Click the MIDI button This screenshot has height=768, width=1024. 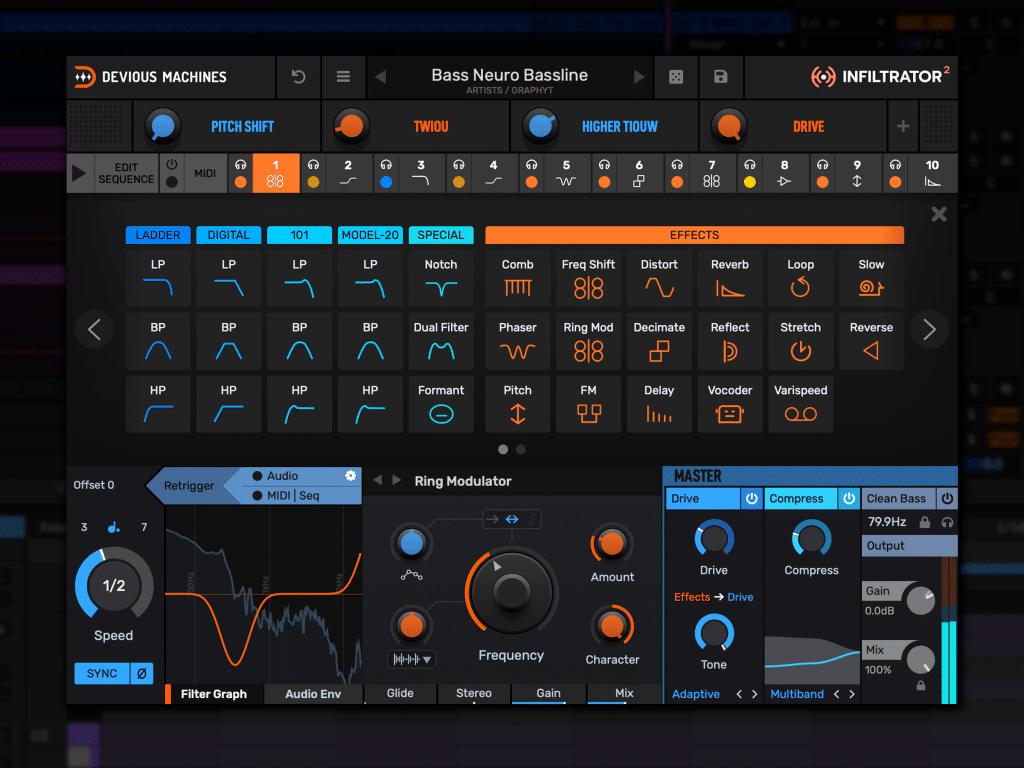click(x=205, y=173)
